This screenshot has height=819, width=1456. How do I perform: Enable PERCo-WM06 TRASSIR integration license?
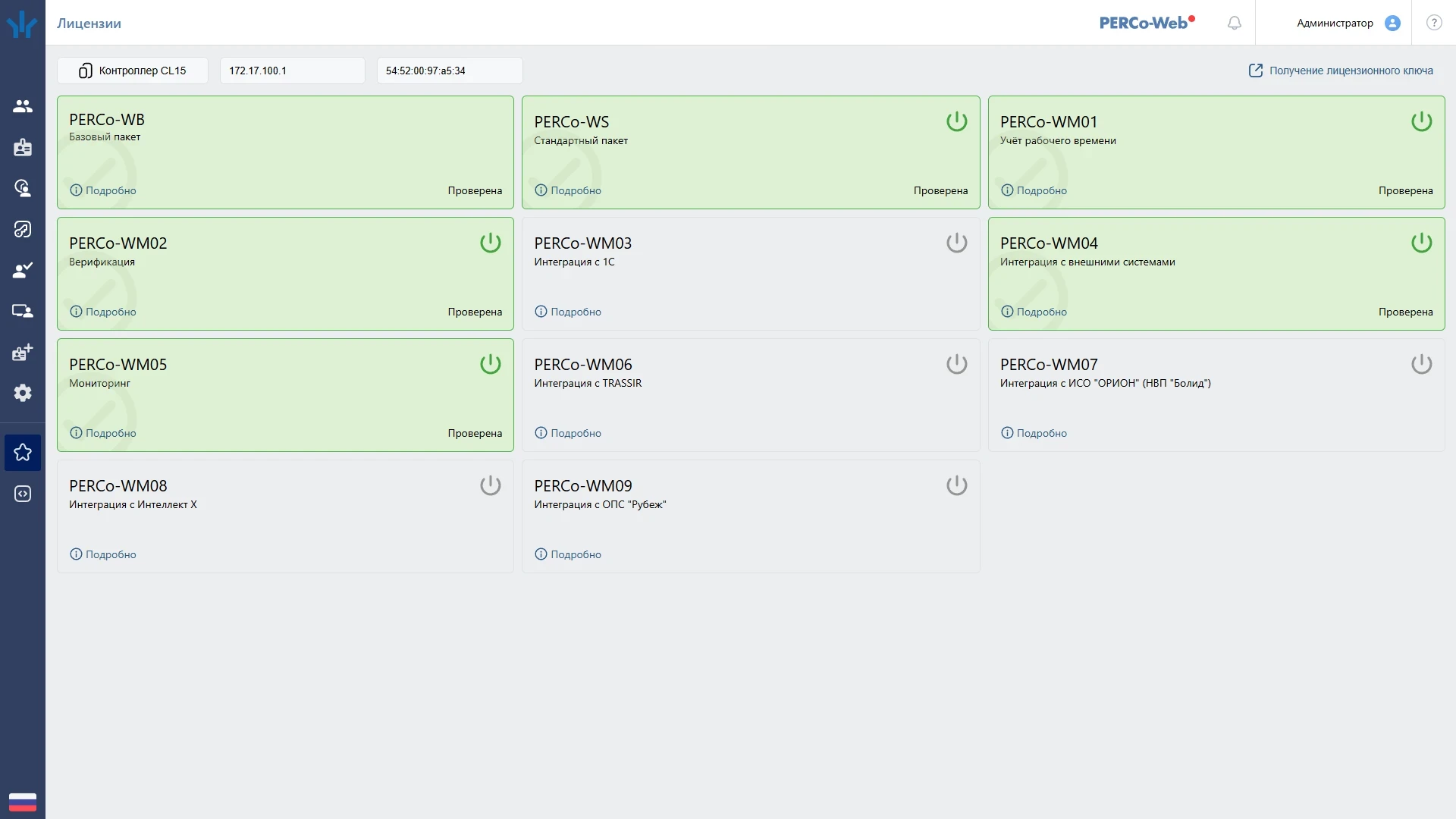click(957, 364)
